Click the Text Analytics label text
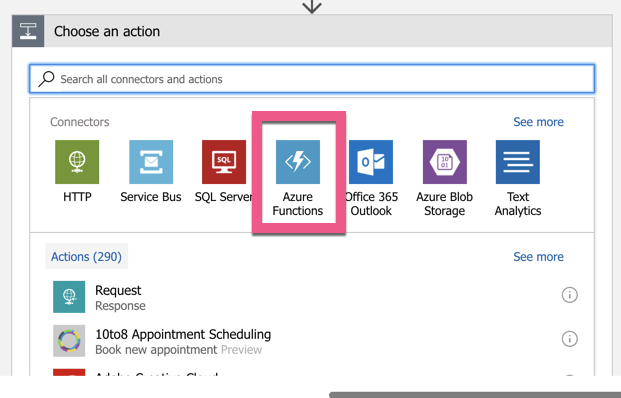Screen dimensions: 621x398 pyautogui.click(x=518, y=204)
